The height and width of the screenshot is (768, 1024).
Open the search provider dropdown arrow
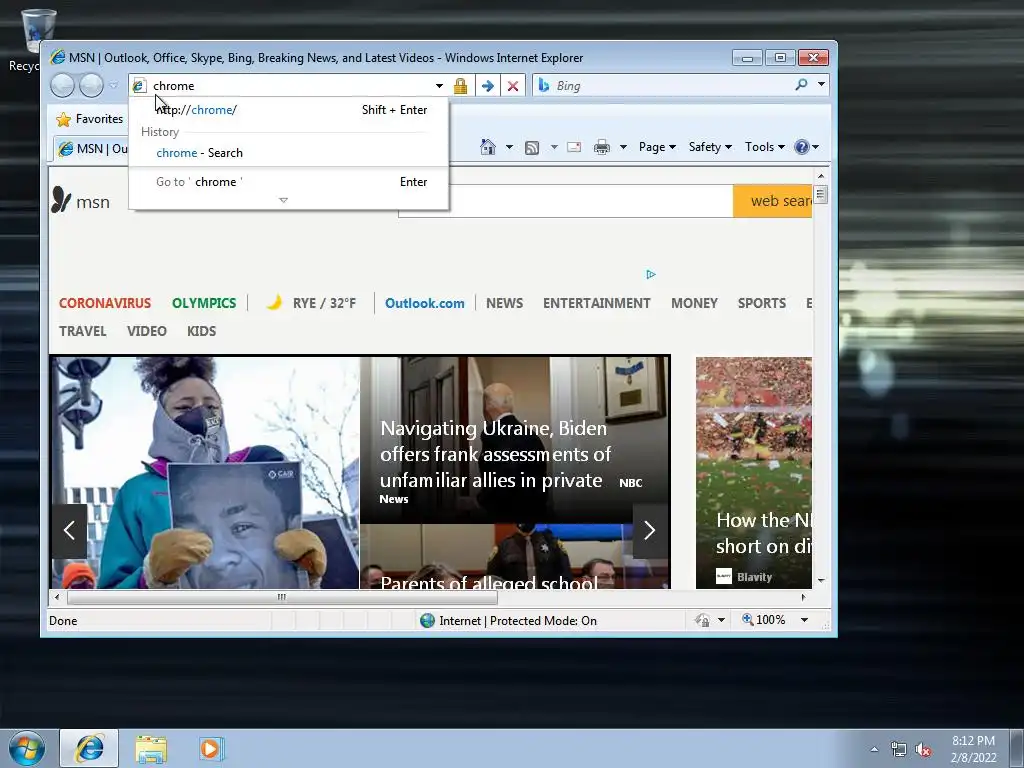pyautogui.click(x=822, y=85)
